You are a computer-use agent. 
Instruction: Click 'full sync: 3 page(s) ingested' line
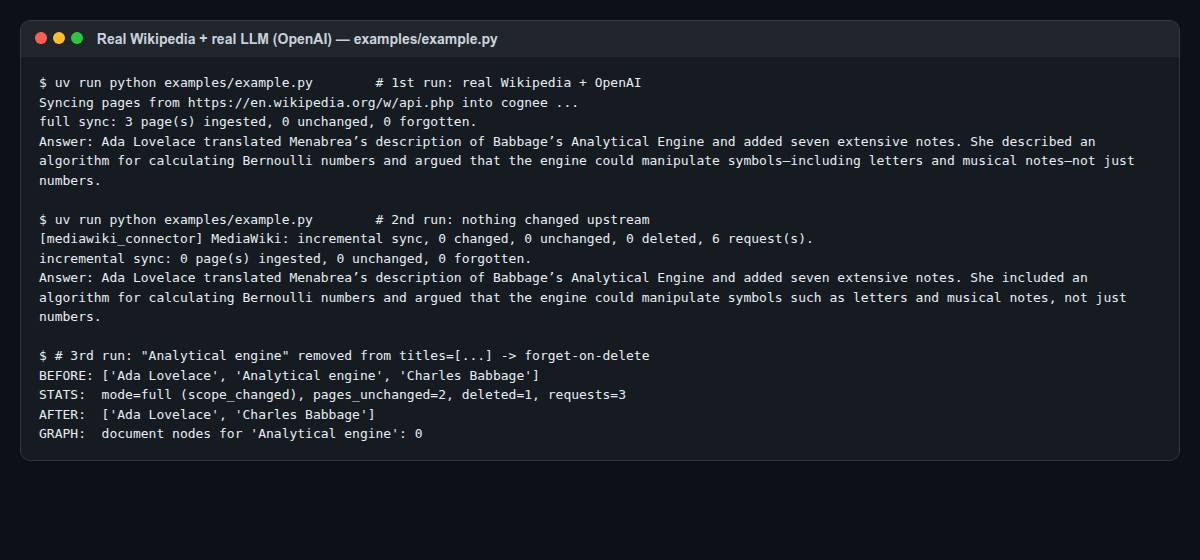coord(258,121)
